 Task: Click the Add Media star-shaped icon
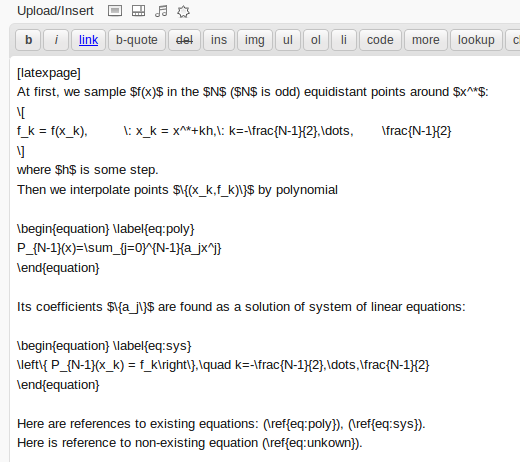(x=183, y=12)
